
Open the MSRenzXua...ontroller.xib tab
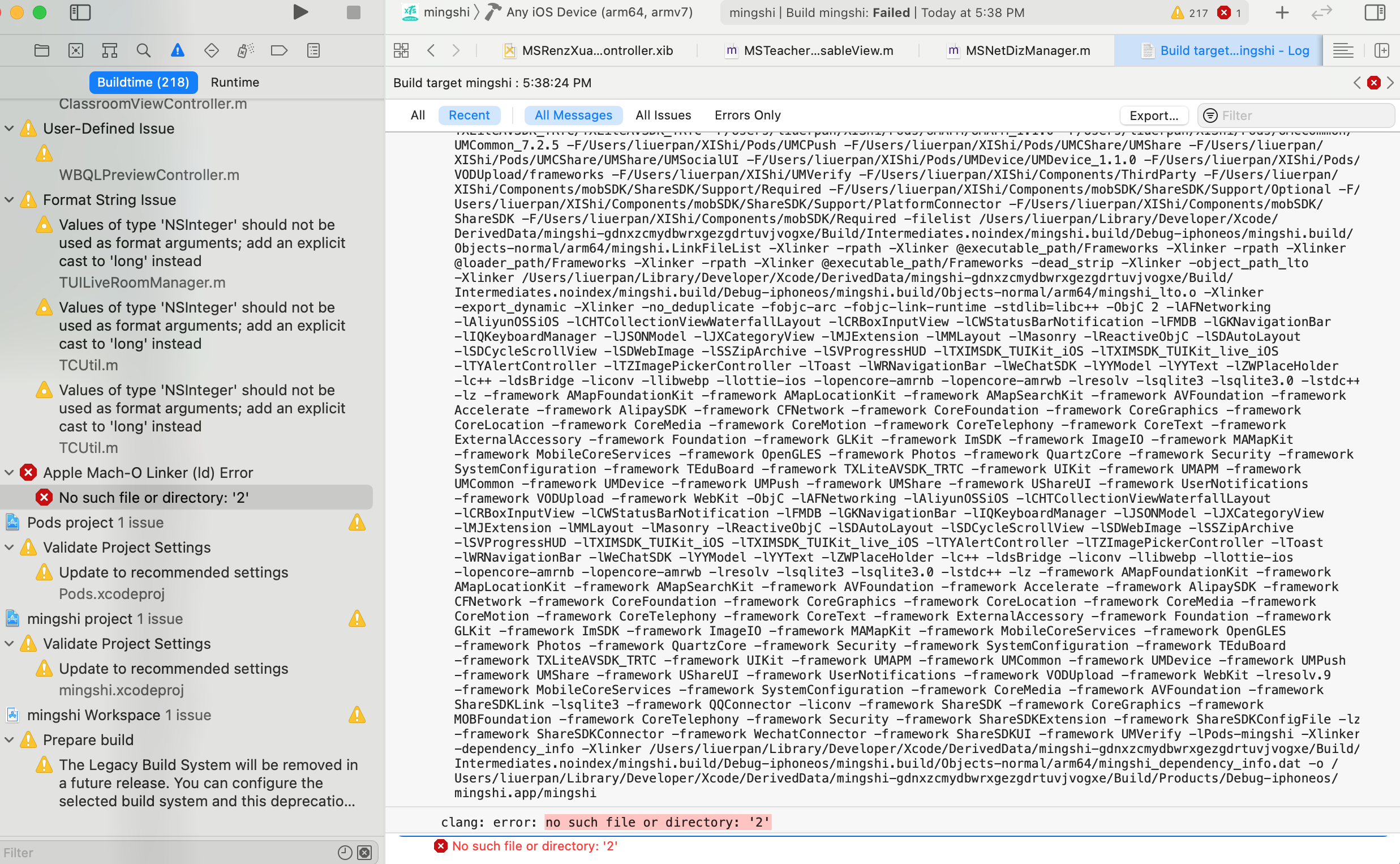[x=588, y=50]
